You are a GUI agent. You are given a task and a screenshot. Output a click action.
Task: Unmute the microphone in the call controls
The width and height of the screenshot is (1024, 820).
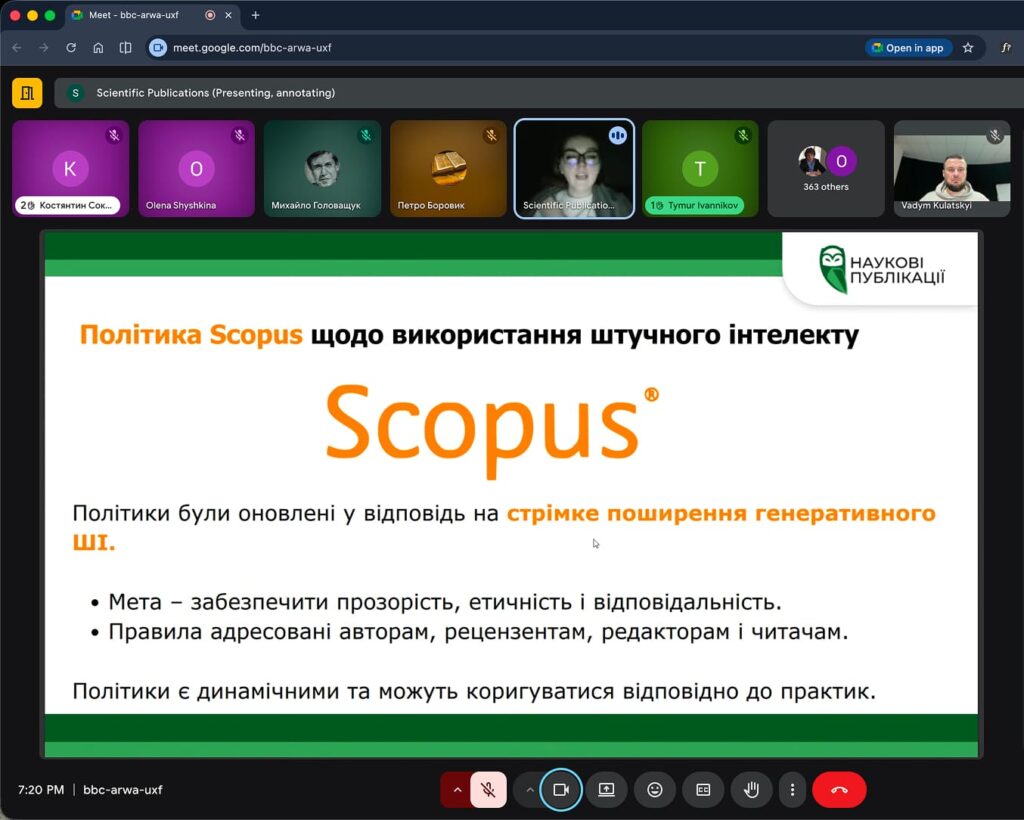tap(488, 790)
